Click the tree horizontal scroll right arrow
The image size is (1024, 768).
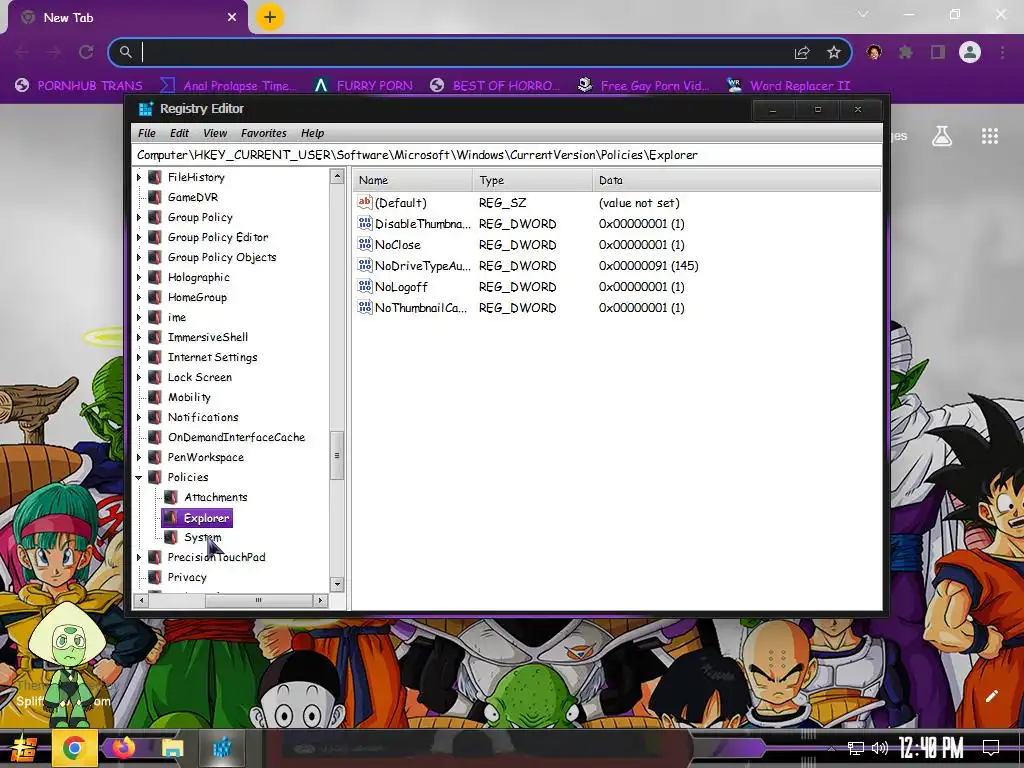320,600
